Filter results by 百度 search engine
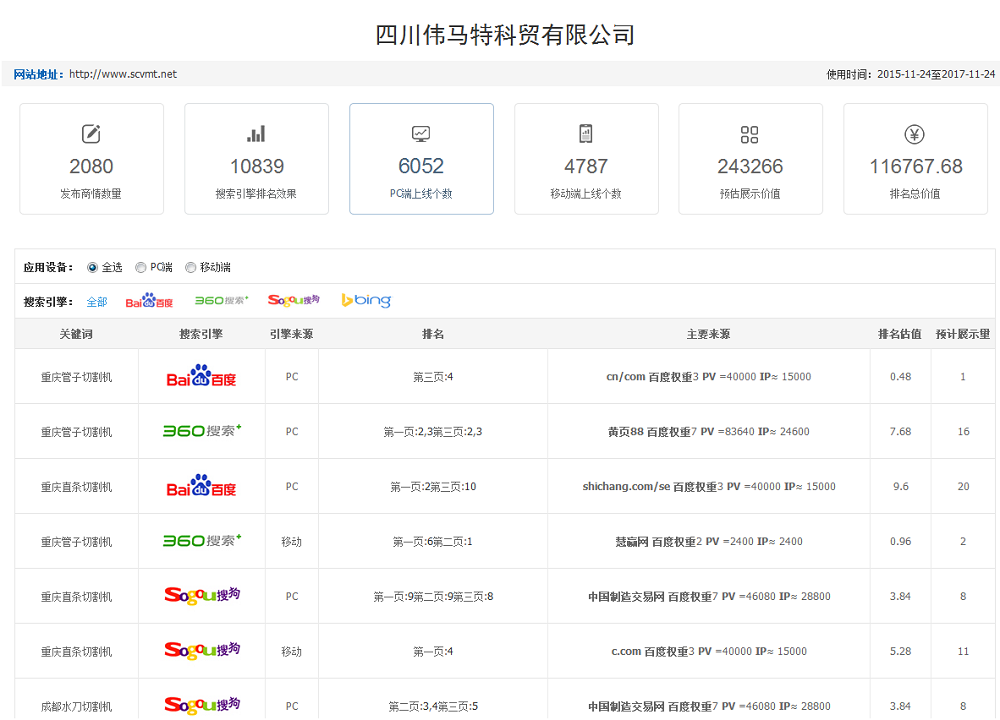The height and width of the screenshot is (720, 1000). point(149,300)
